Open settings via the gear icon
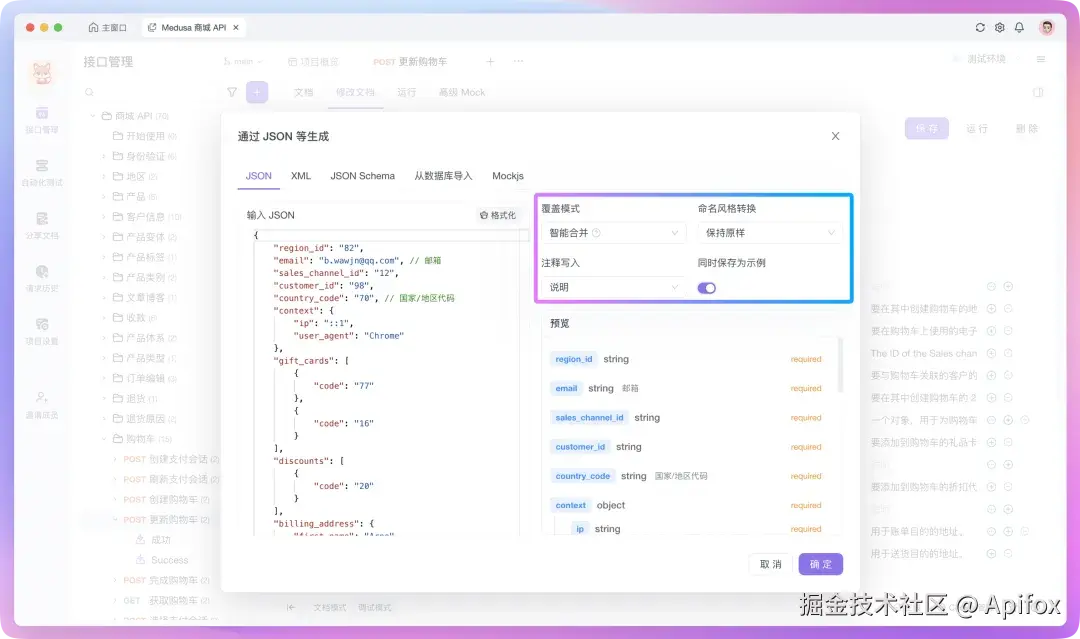1080x639 pixels. [997, 29]
